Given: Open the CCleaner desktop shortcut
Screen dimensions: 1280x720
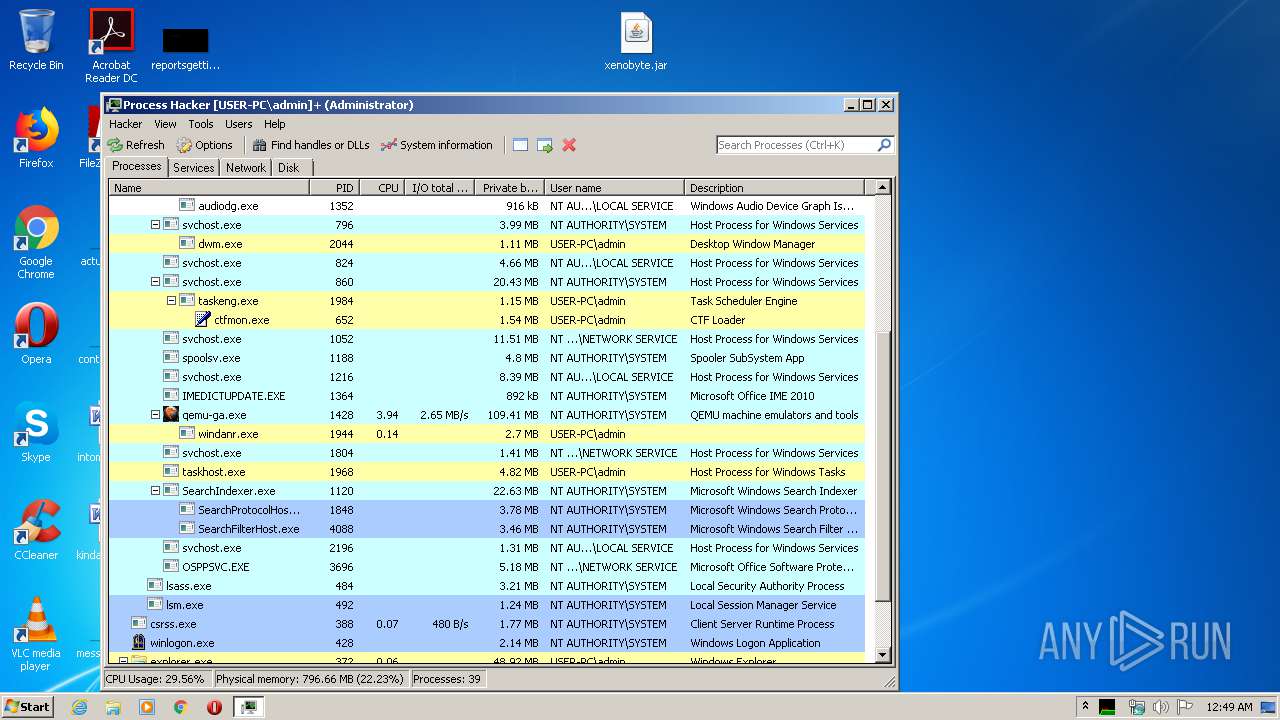Looking at the screenshot, I should [x=36, y=530].
